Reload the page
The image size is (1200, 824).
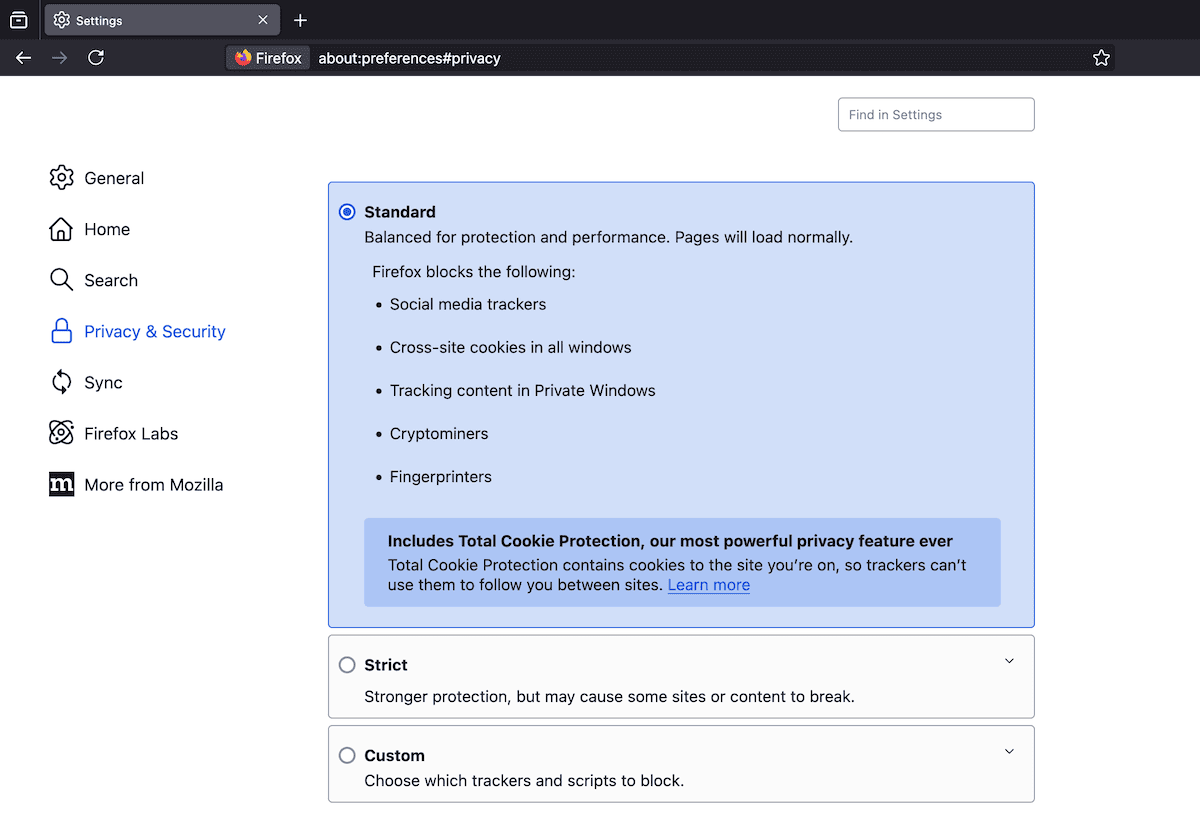coord(96,57)
